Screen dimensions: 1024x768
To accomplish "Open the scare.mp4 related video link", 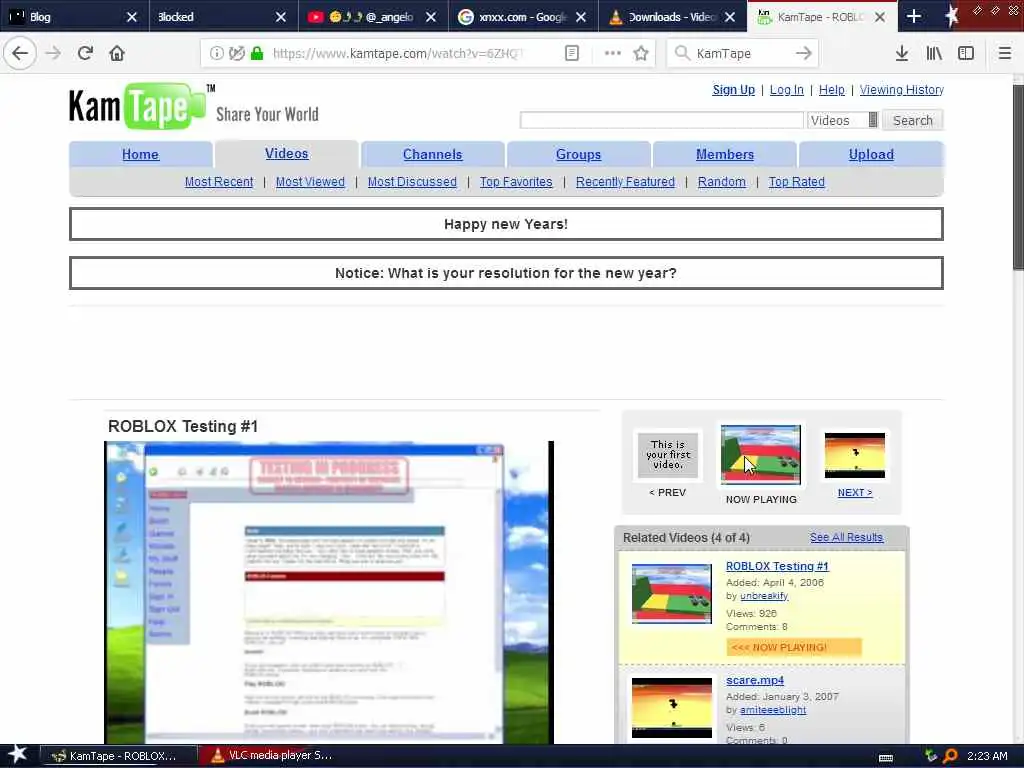I will tap(755, 680).
